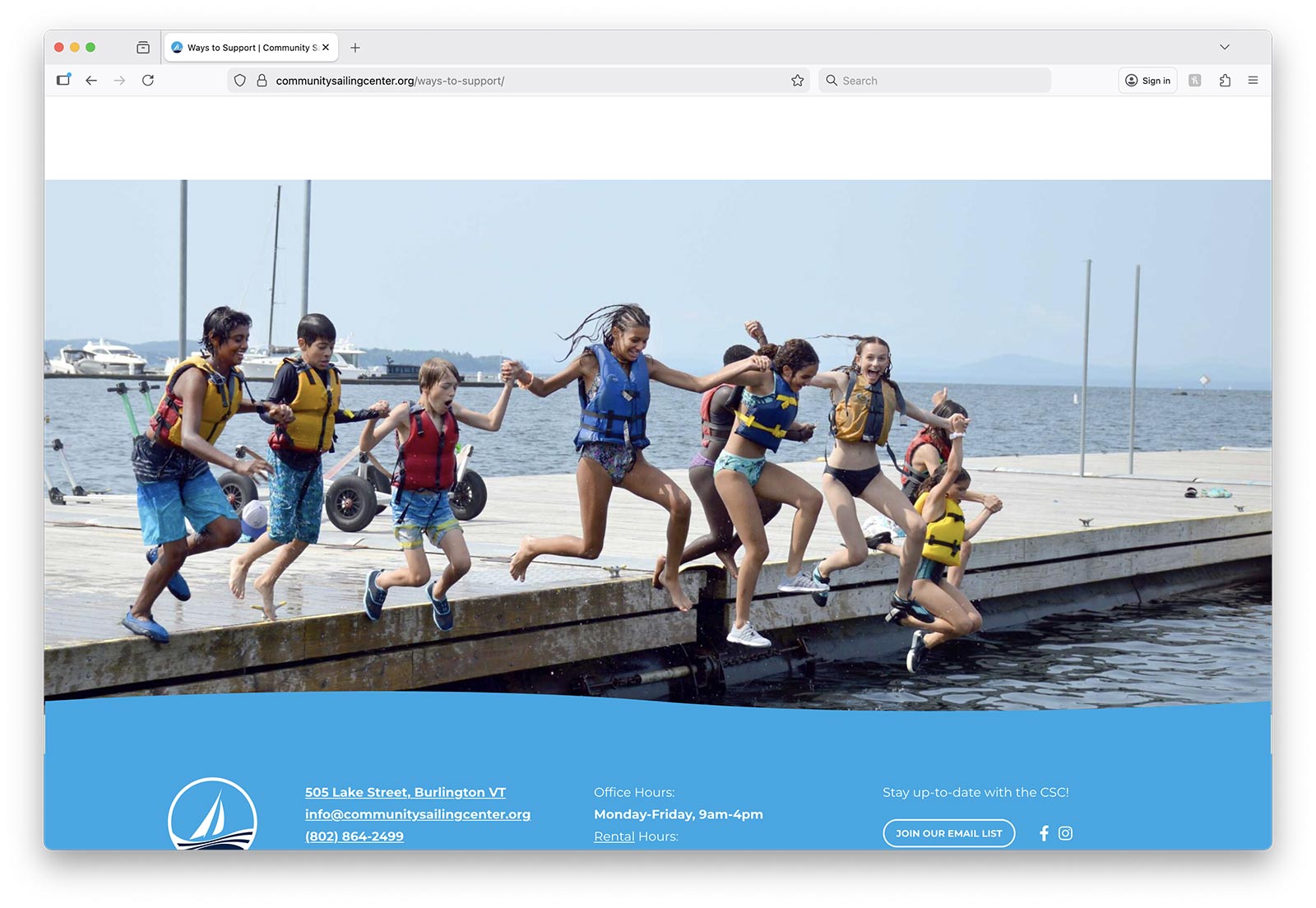Open the tracking protection shield icon
Image resolution: width=1316 pixels, height=908 pixels.
click(239, 80)
